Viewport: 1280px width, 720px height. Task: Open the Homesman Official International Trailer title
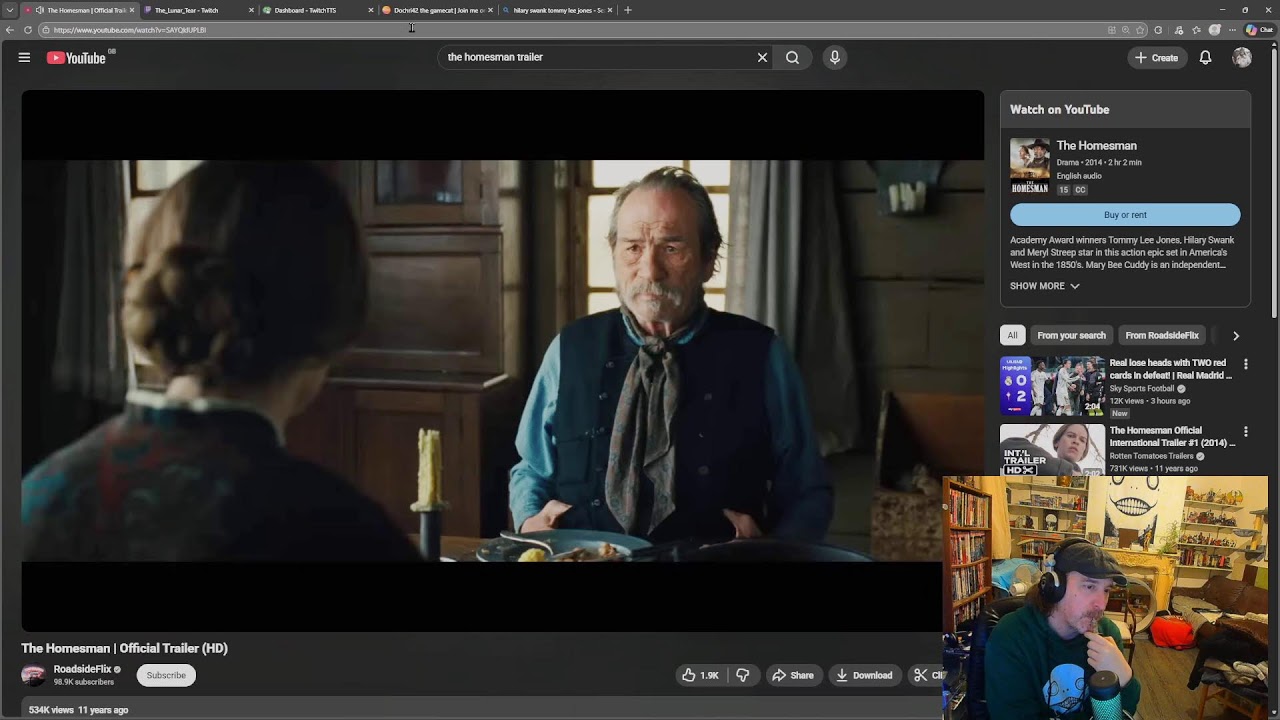pyautogui.click(x=1172, y=437)
